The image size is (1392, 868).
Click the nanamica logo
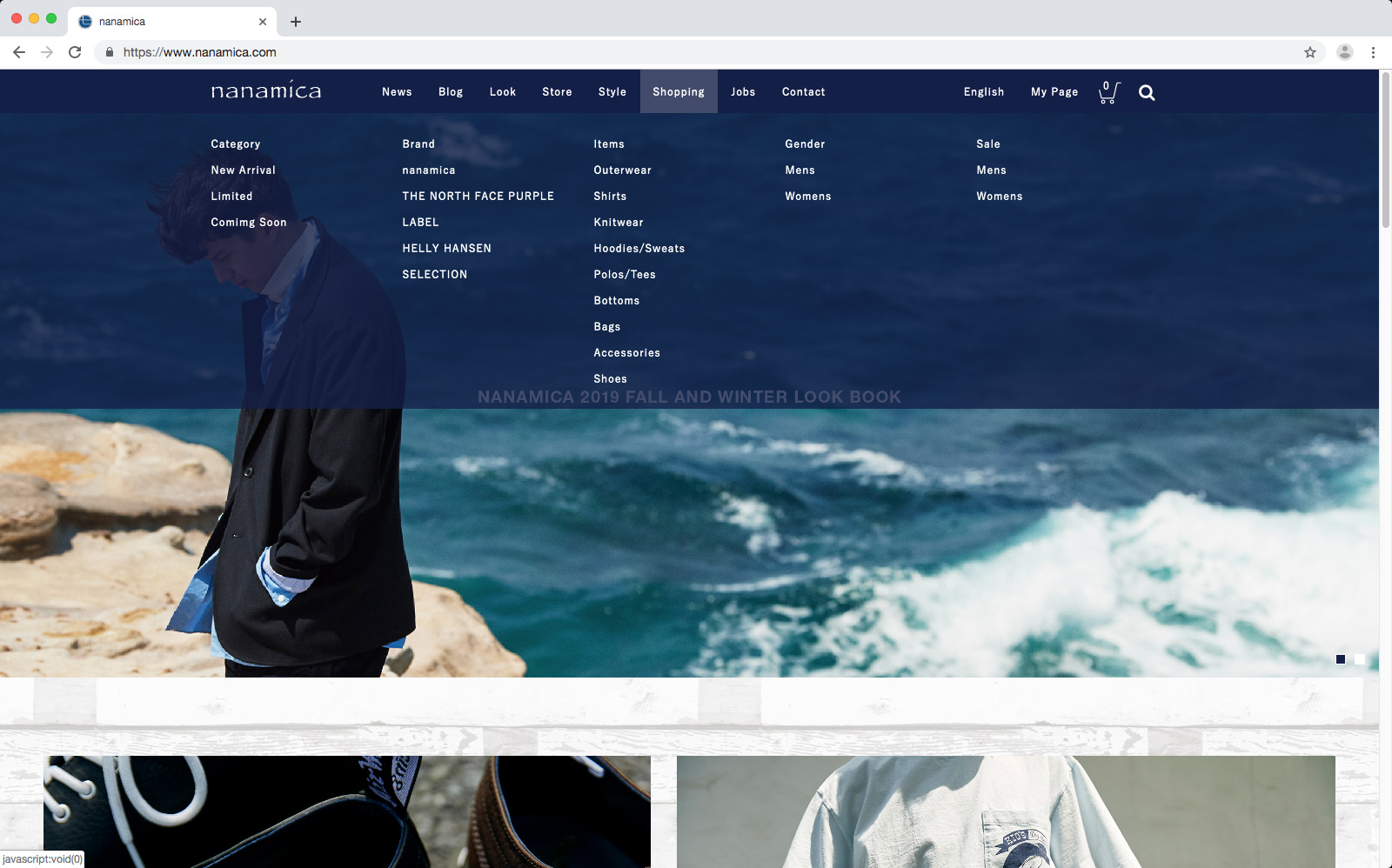point(266,90)
